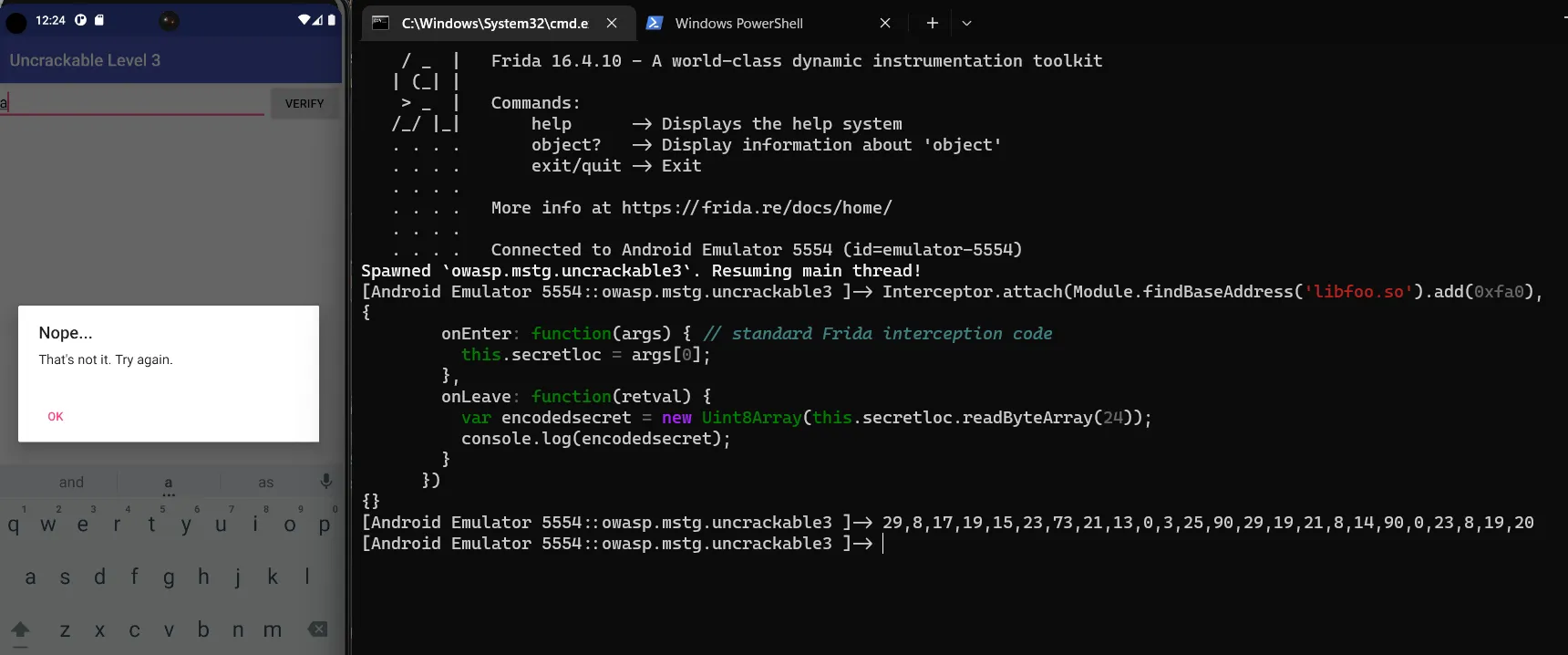Image resolution: width=1568 pixels, height=655 pixels.
Task: Switch to the cmd.exe tab
Action: pyautogui.click(x=494, y=23)
